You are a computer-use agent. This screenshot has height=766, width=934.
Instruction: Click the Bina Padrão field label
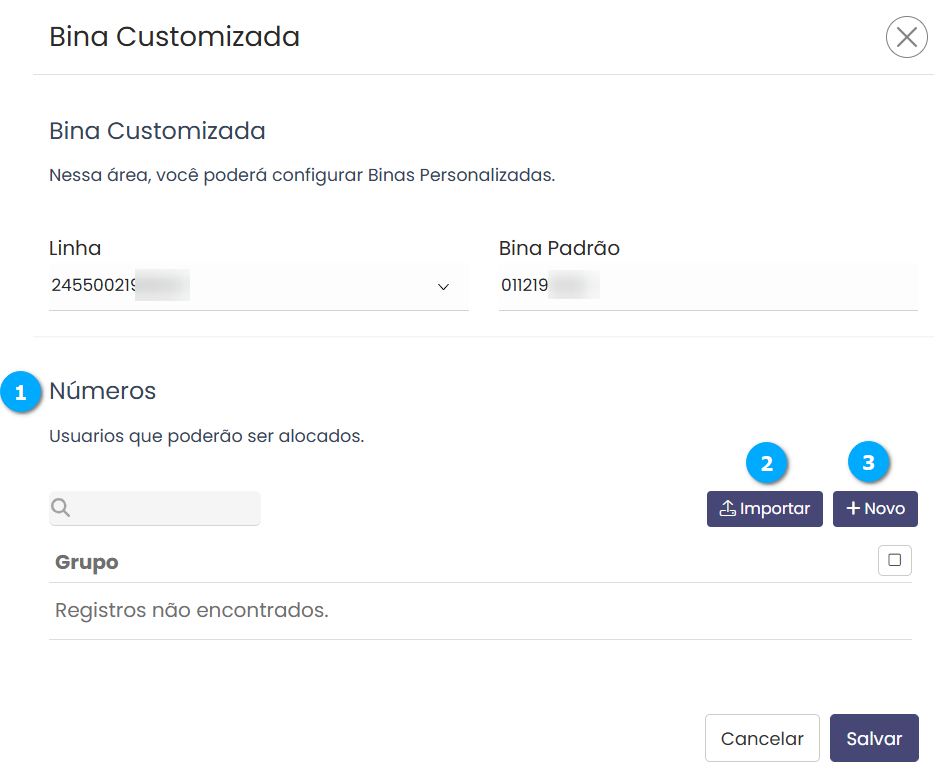(x=559, y=248)
